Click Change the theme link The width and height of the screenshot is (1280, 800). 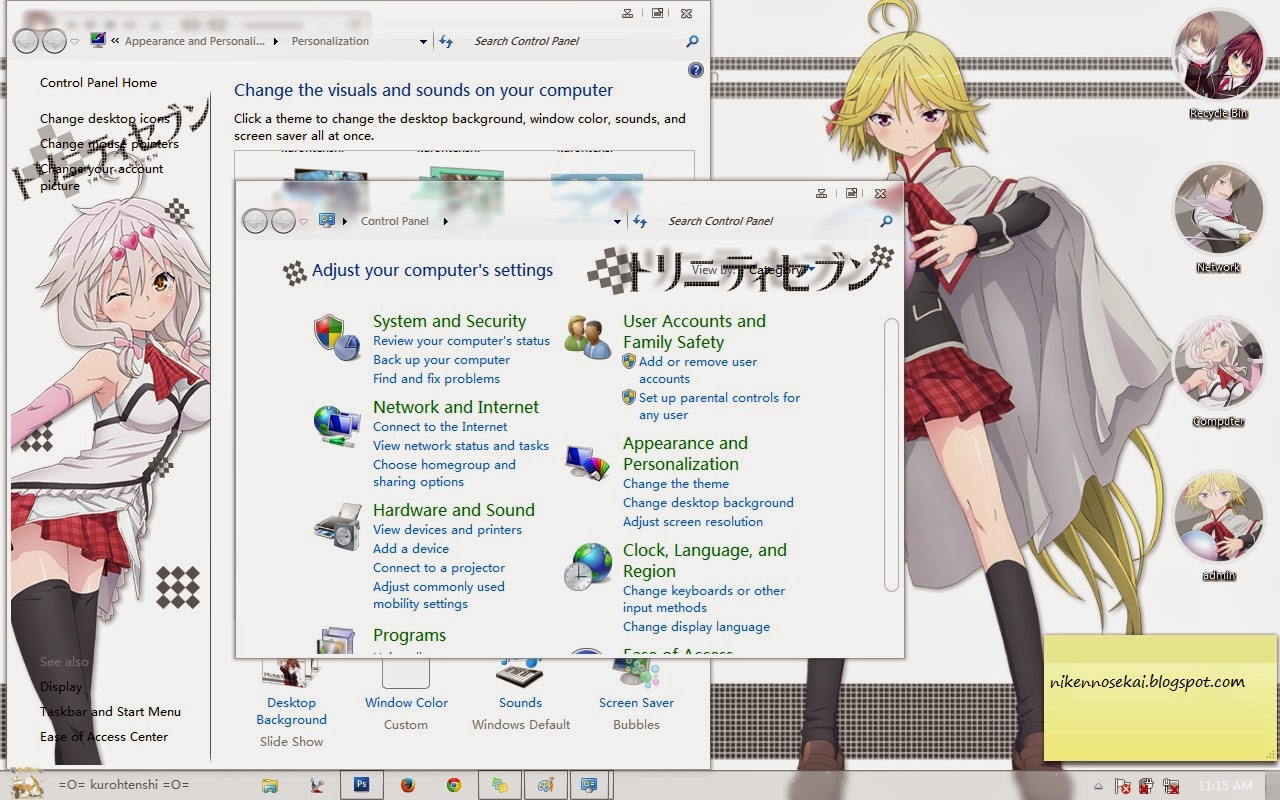click(x=676, y=484)
